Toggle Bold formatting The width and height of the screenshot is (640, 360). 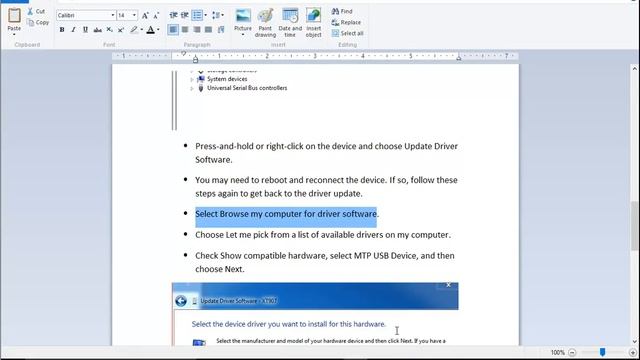pyautogui.click(x=62, y=30)
